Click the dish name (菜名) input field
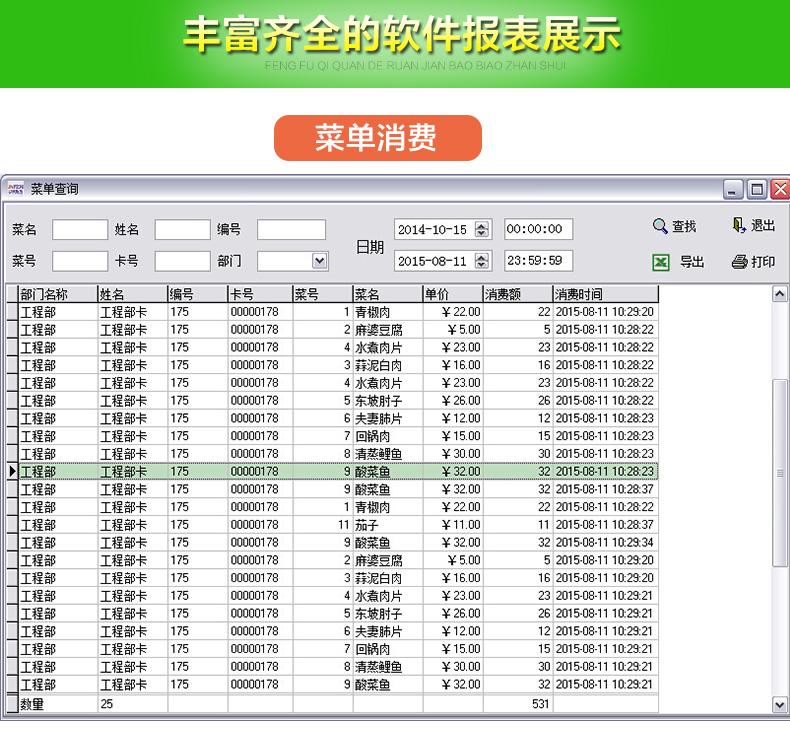The width and height of the screenshot is (790, 733). (x=80, y=230)
